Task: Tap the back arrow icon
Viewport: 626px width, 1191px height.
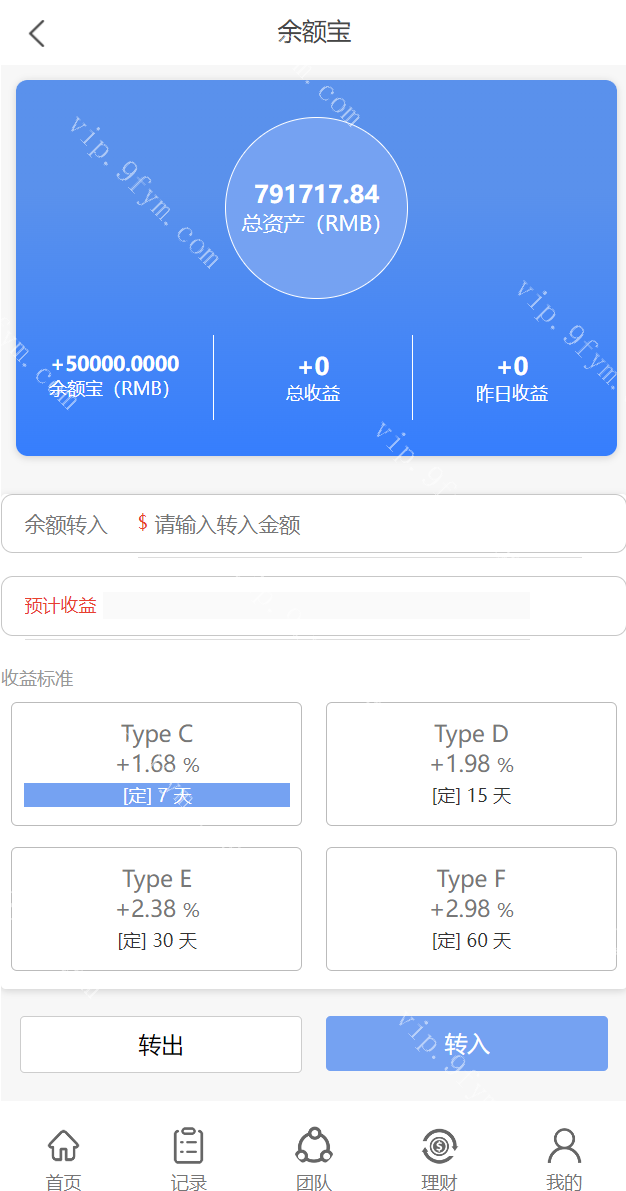Action: click(37, 34)
